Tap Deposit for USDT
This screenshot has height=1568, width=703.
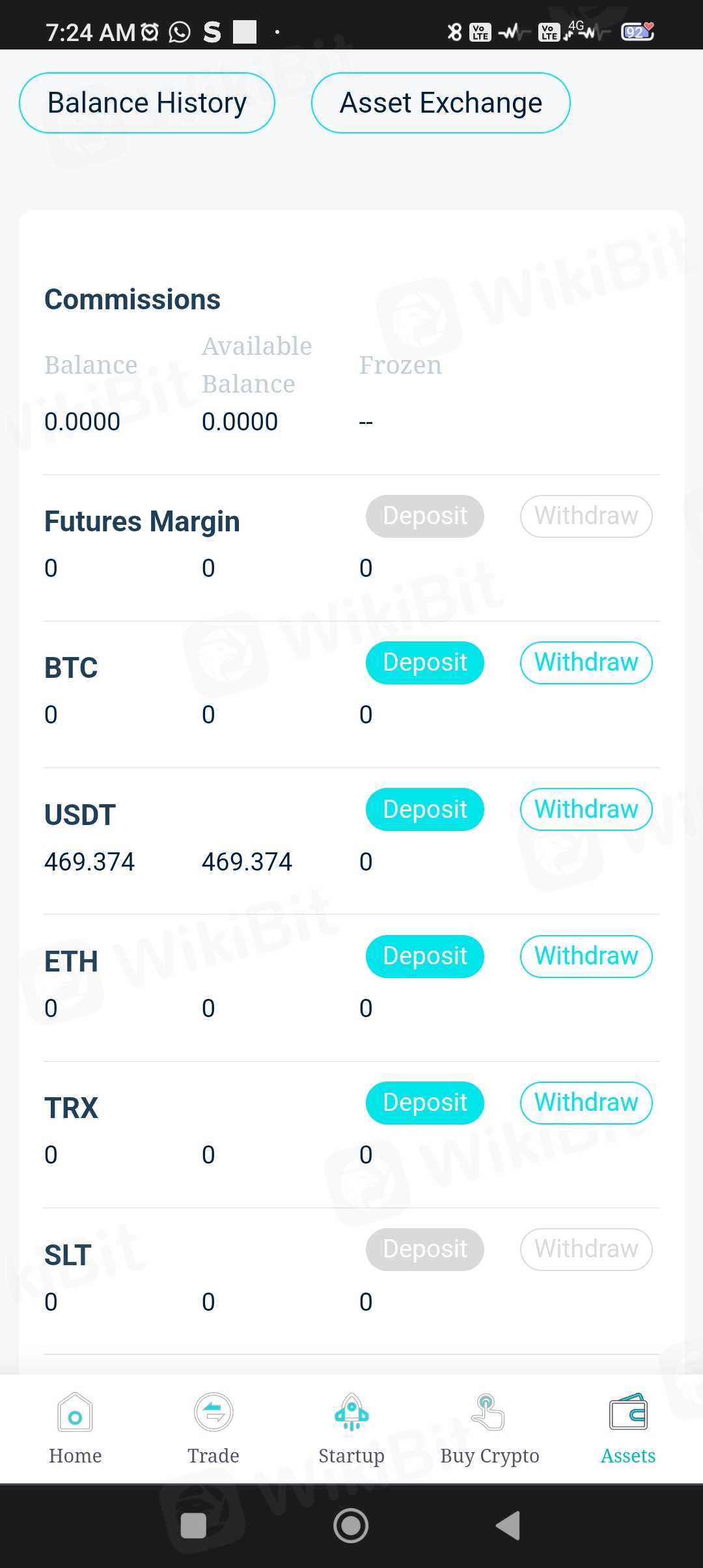[424, 809]
